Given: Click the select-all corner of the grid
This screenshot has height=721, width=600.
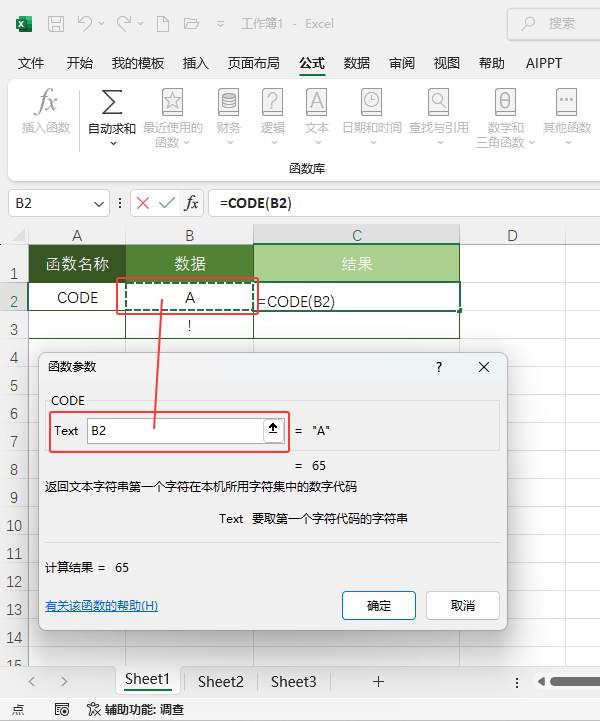Looking at the screenshot, I should pyautogui.click(x=19, y=235).
